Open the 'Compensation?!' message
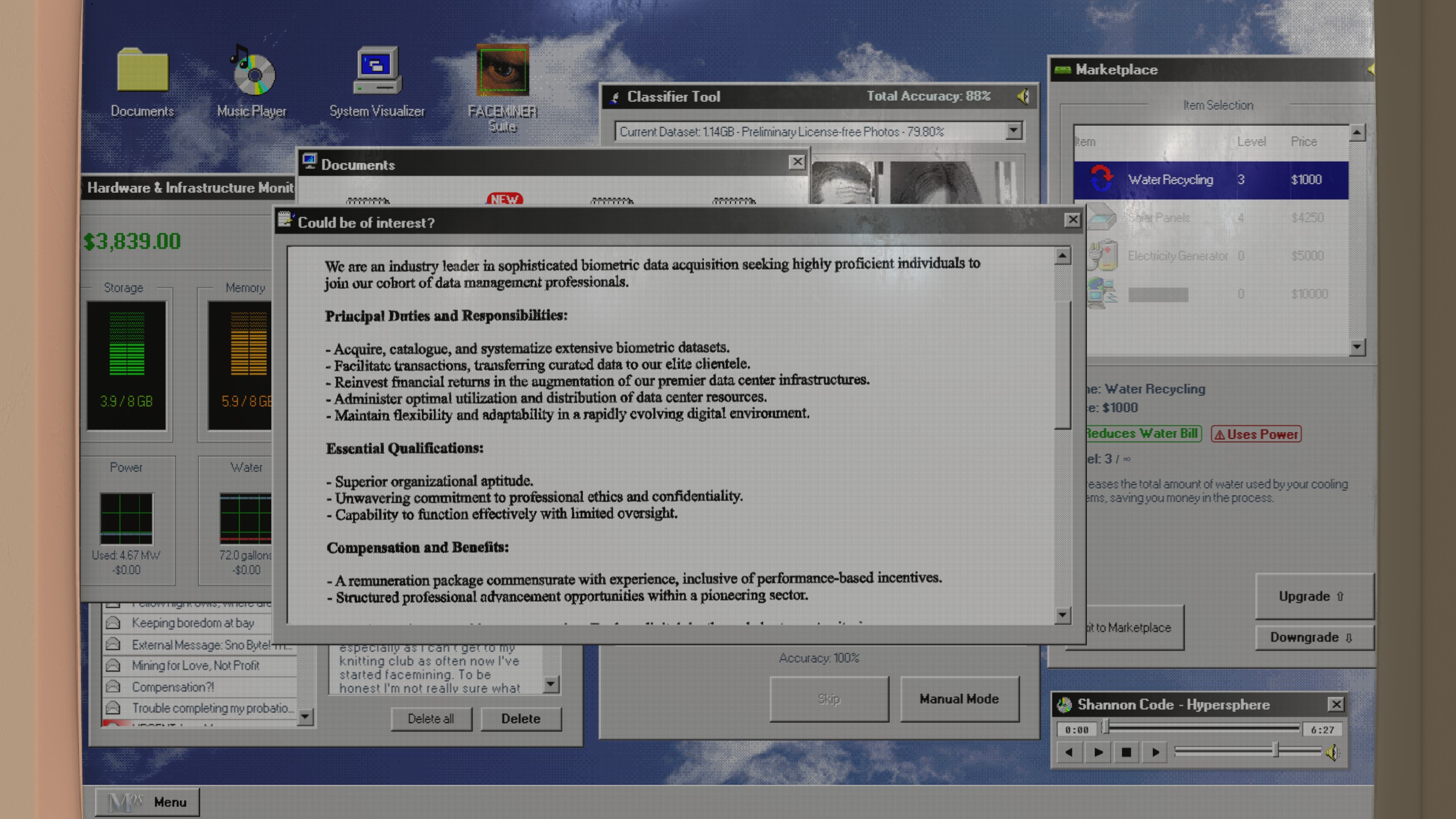This screenshot has height=819, width=1456. tap(173, 687)
